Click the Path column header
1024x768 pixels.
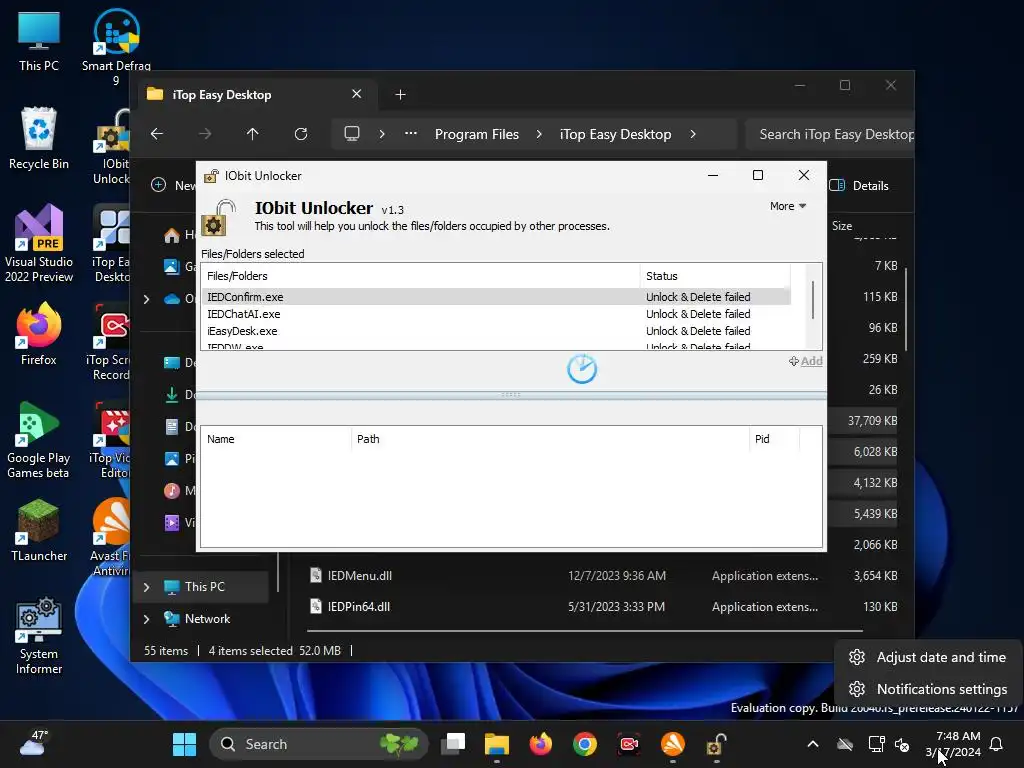550,439
